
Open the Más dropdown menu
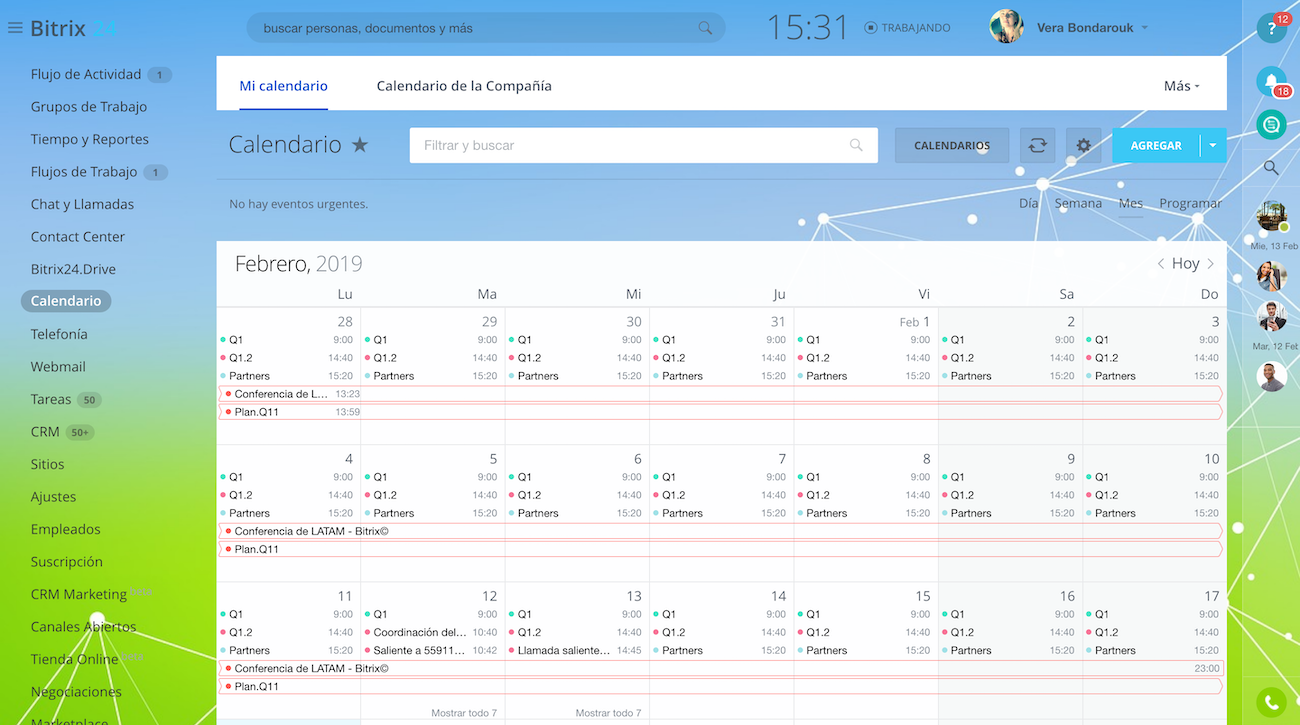(1180, 86)
